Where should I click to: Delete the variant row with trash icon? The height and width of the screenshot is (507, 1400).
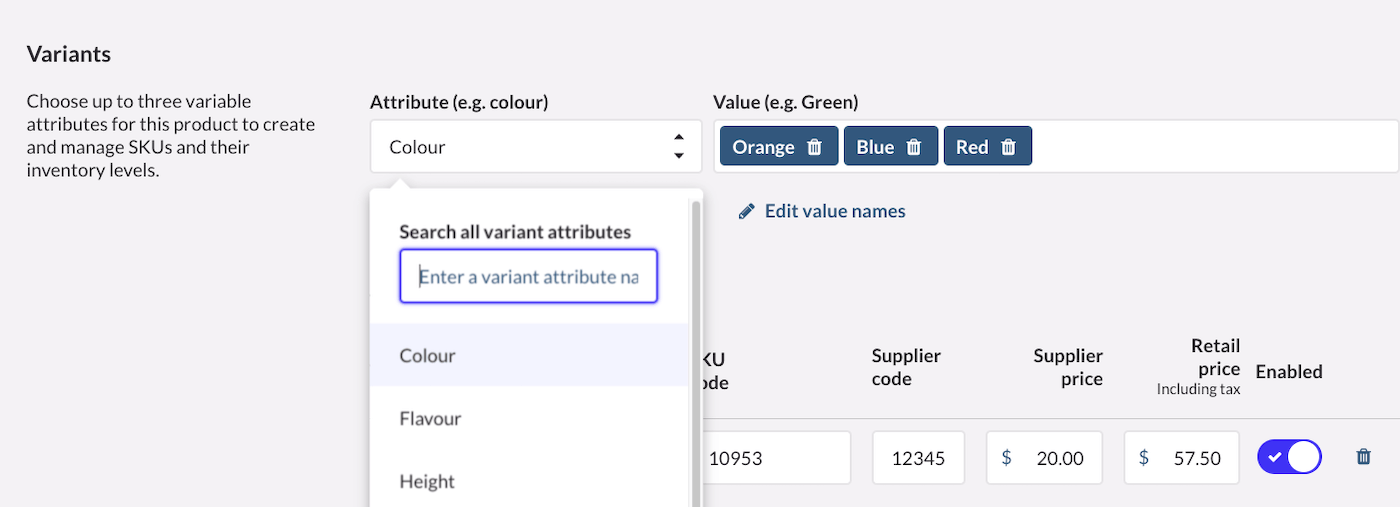click(x=1363, y=457)
